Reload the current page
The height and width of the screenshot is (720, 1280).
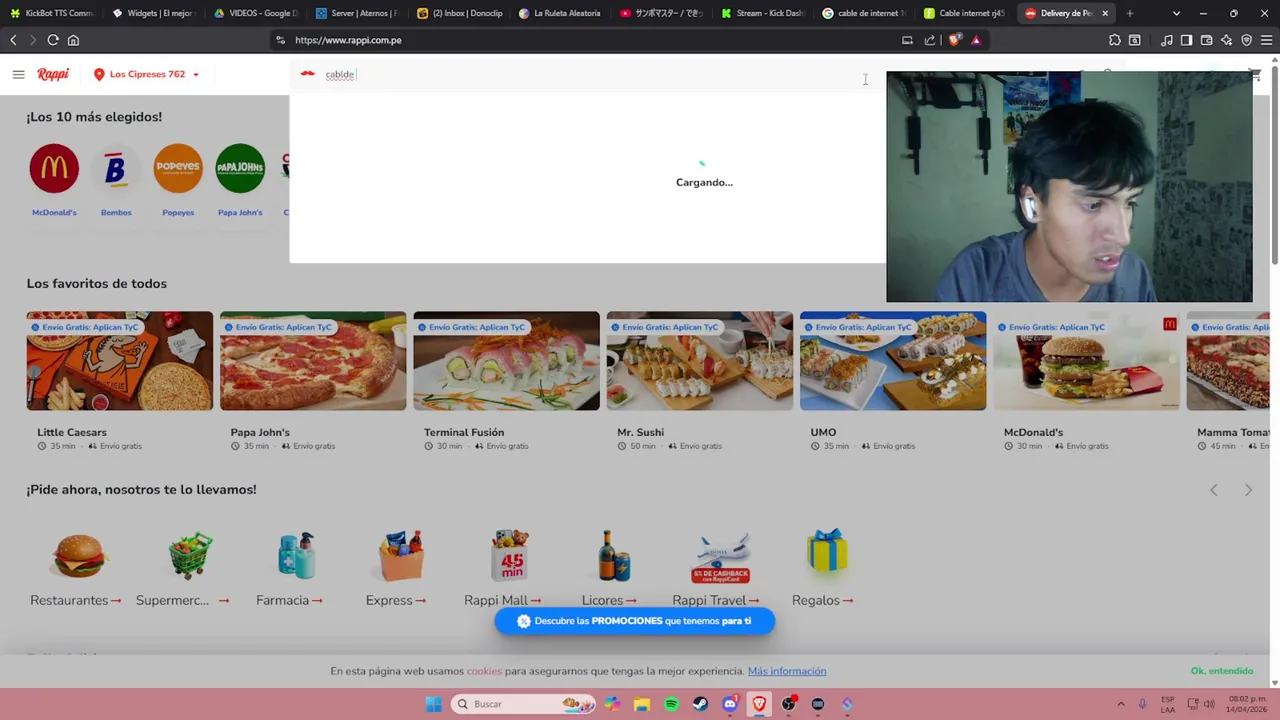click(53, 40)
